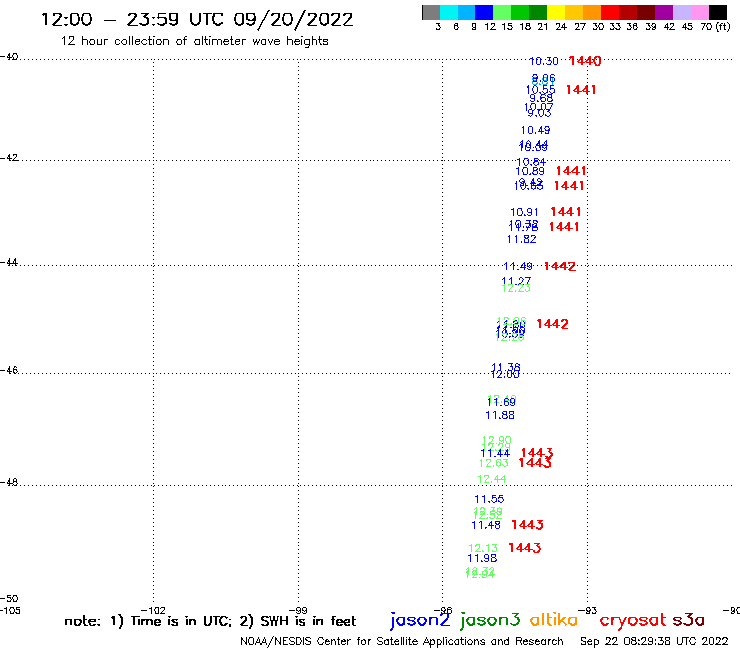
Task: Select the -46 latitude axis label
Action: click(x=9, y=371)
